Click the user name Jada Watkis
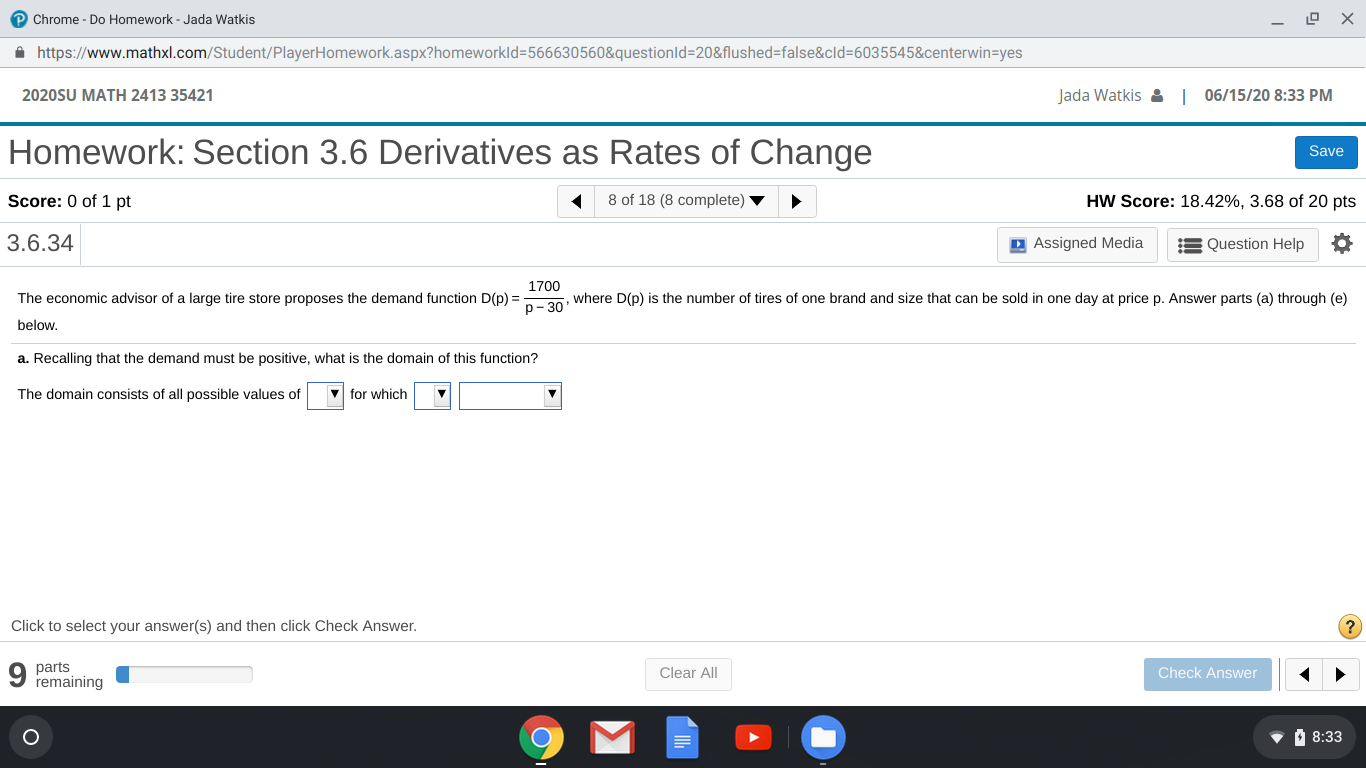 [x=1100, y=96]
